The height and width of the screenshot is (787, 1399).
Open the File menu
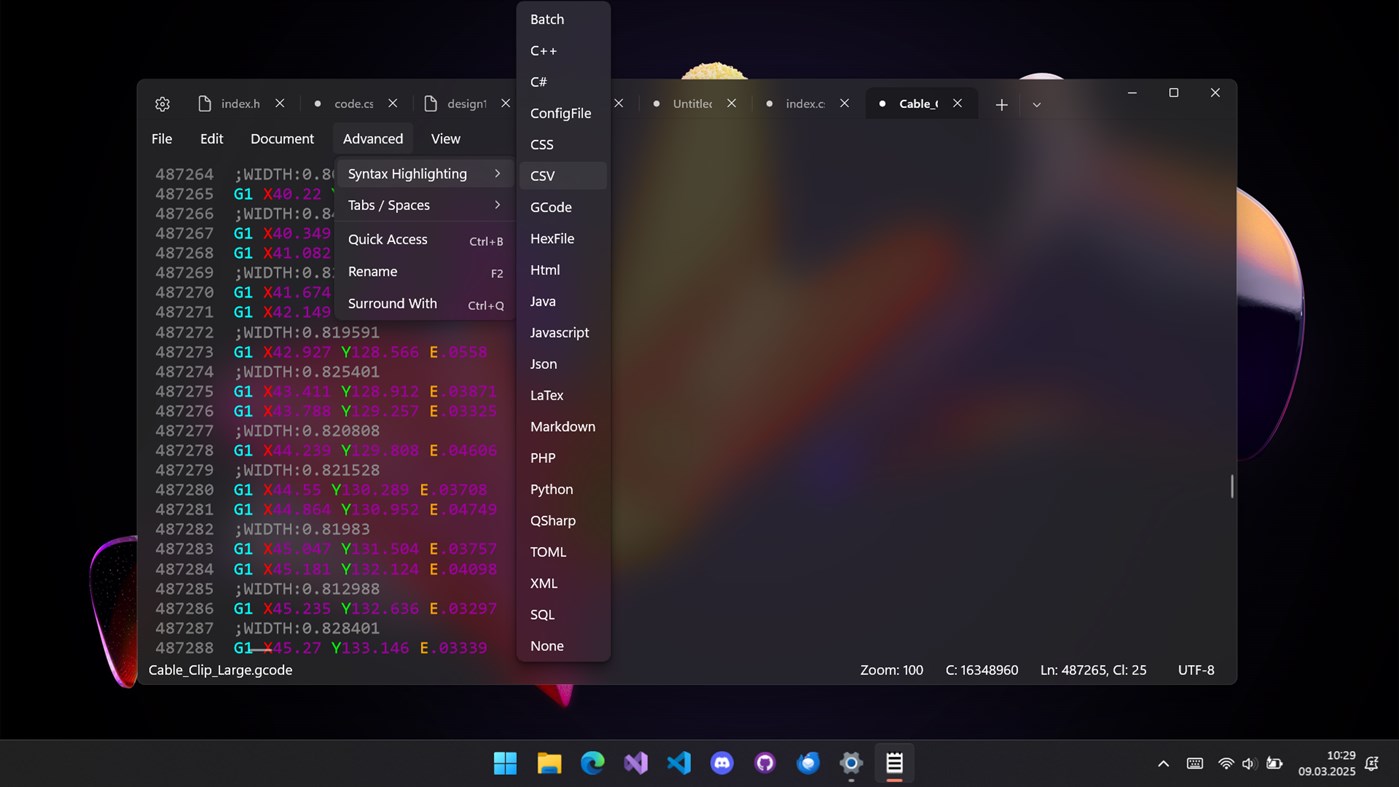pos(162,139)
